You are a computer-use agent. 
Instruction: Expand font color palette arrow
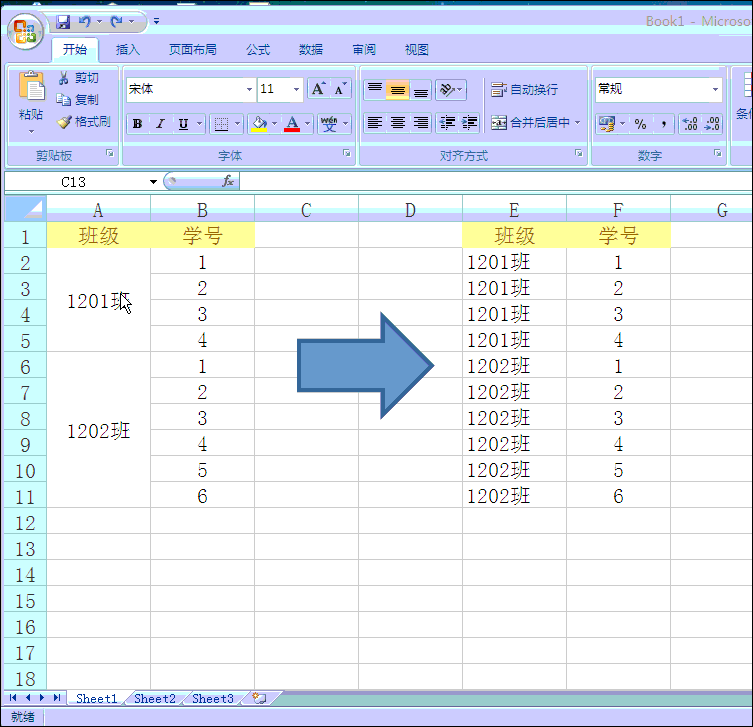tap(307, 124)
